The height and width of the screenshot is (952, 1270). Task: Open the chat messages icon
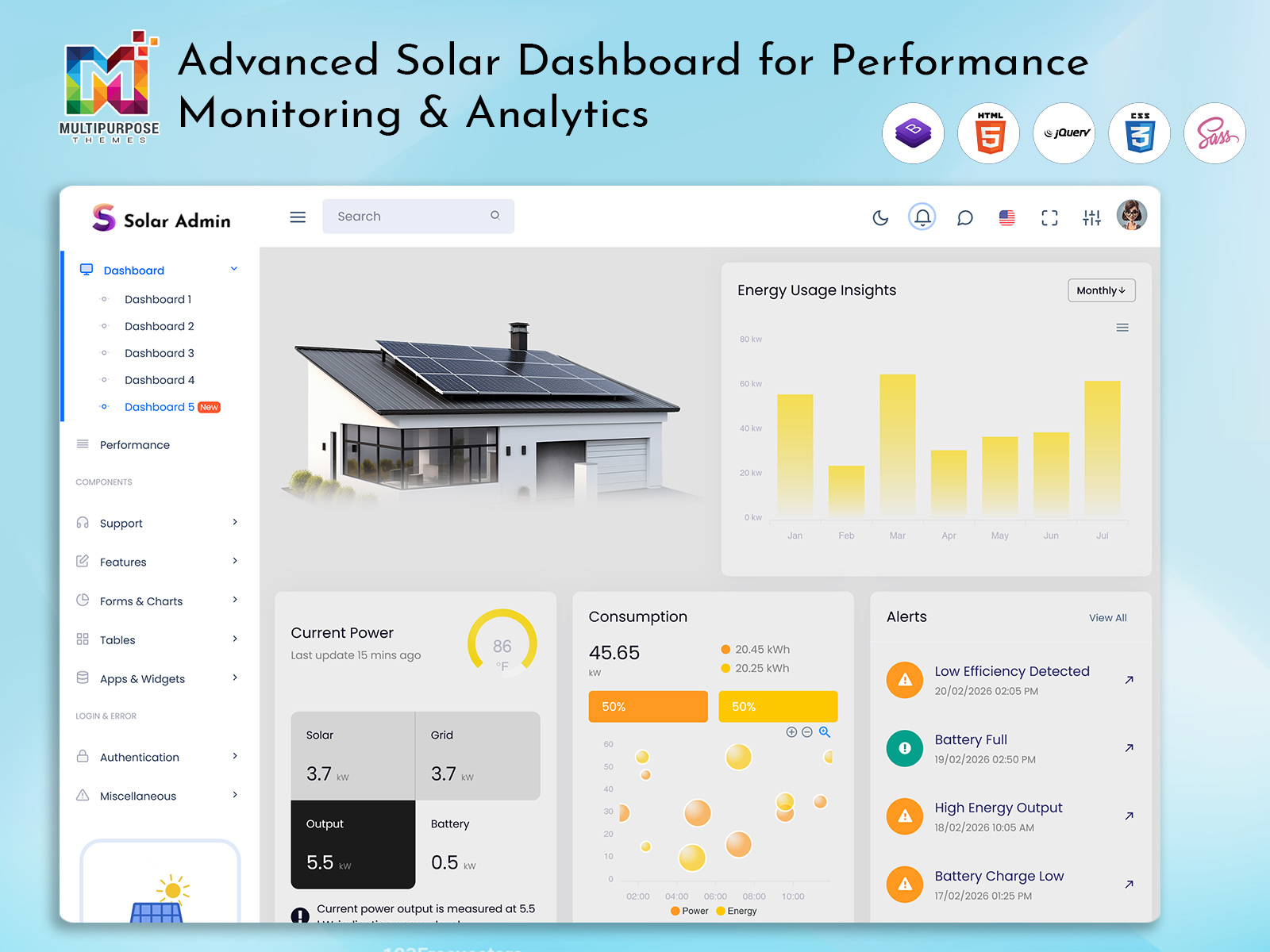964,217
